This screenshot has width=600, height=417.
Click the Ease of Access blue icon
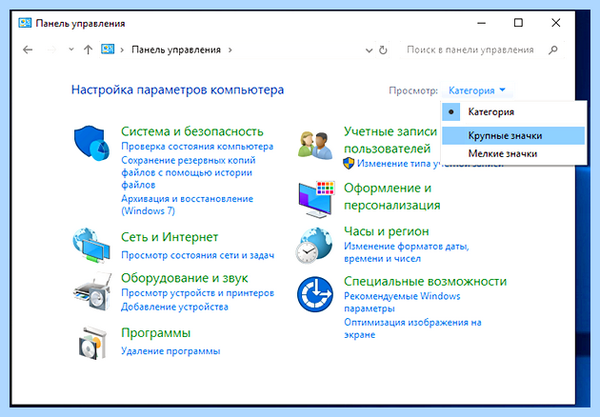[315, 294]
